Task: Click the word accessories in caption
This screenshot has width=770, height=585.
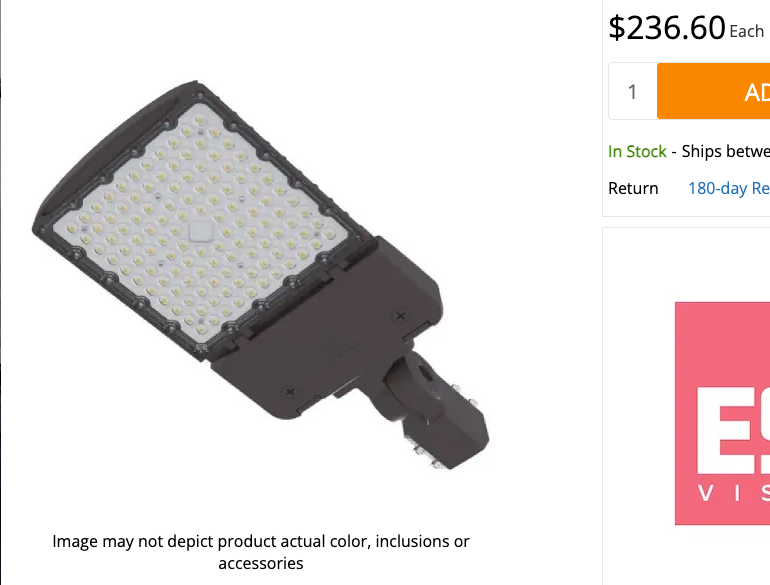Action: pyautogui.click(x=261, y=563)
